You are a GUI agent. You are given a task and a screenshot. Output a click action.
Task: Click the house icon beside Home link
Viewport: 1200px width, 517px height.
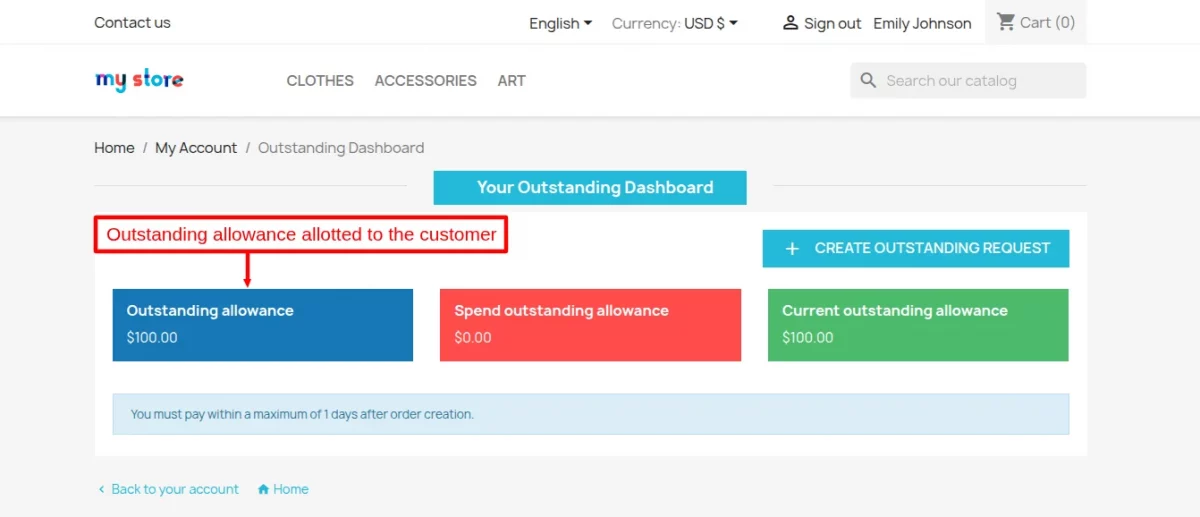[x=264, y=490]
